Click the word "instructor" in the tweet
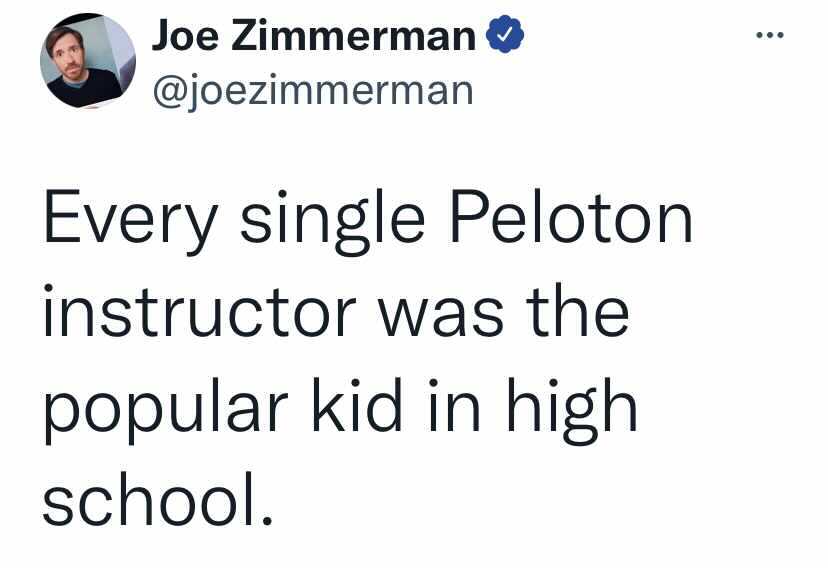This screenshot has width=828, height=568. click(200, 311)
